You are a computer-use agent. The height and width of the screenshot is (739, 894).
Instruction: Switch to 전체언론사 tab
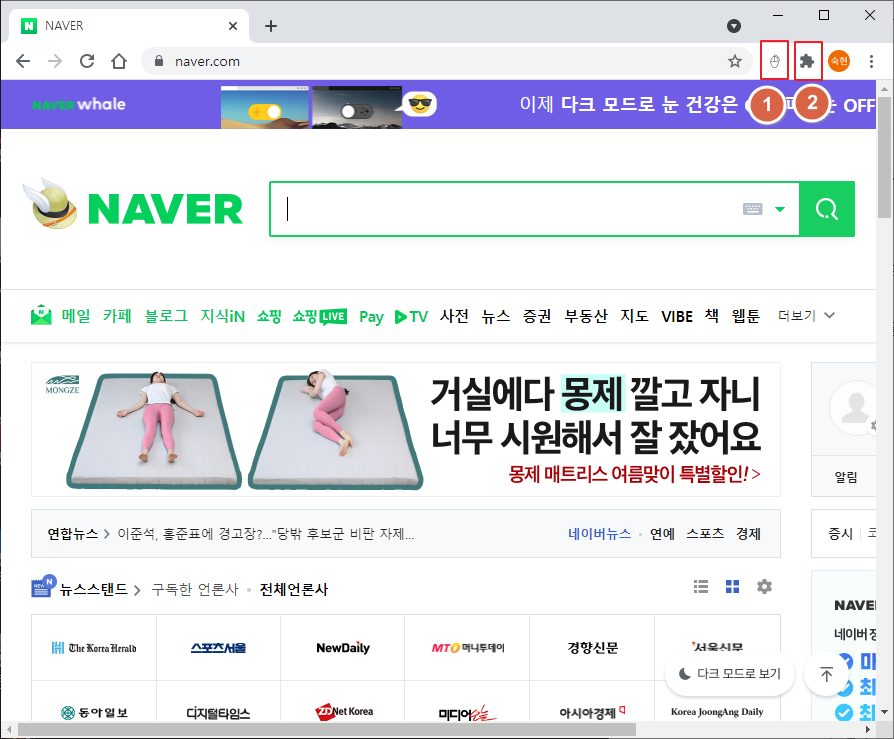tap(294, 589)
